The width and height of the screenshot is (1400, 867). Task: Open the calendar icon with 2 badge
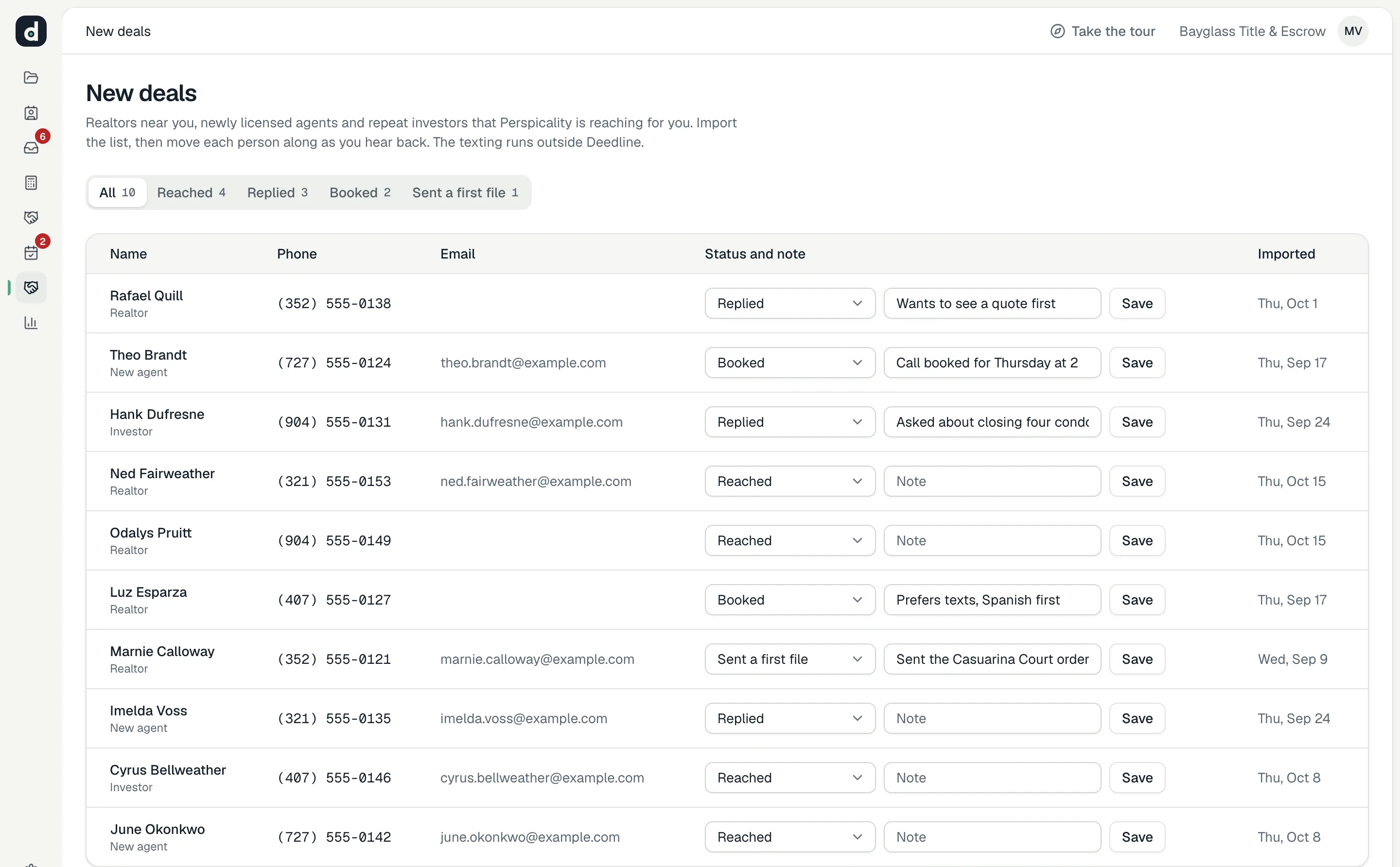(31, 253)
